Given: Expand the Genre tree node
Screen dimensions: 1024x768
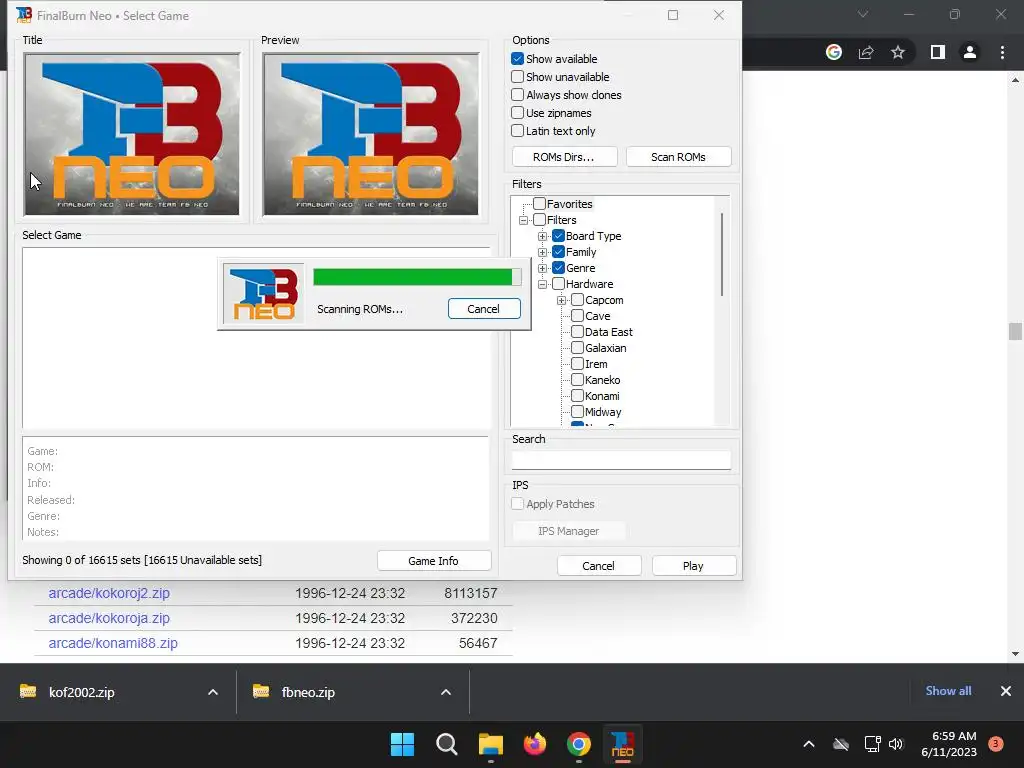Looking at the screenshot, I should tap(542, 268).
